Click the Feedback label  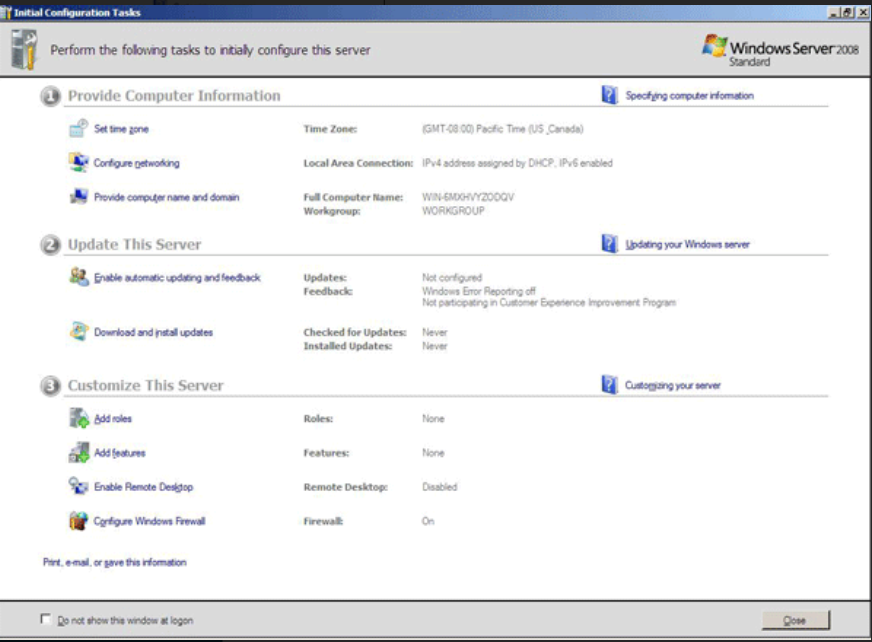[328, 291]
